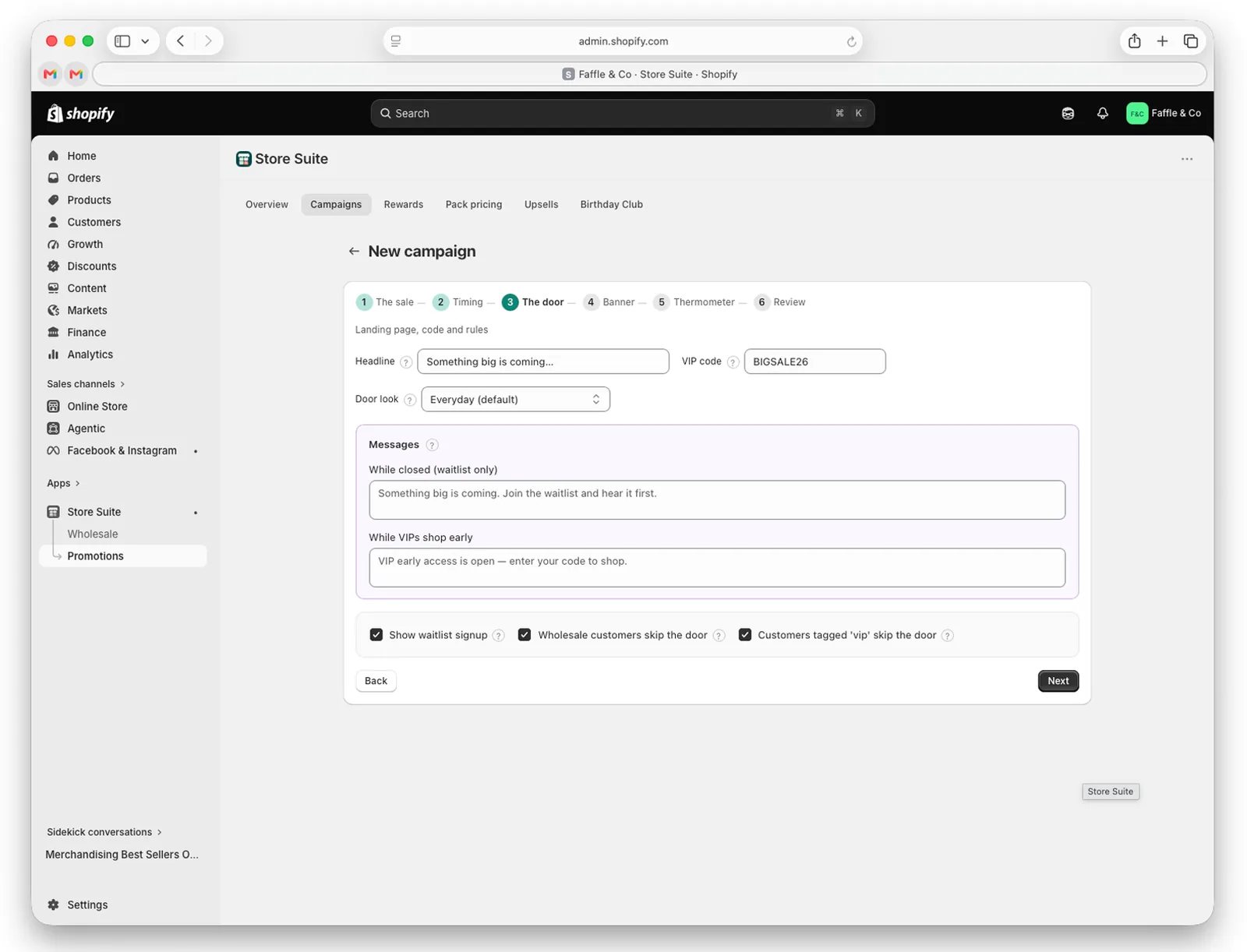1247x952 pixels.
Task: Go to step 4 Banner
Action: (609, 302)
